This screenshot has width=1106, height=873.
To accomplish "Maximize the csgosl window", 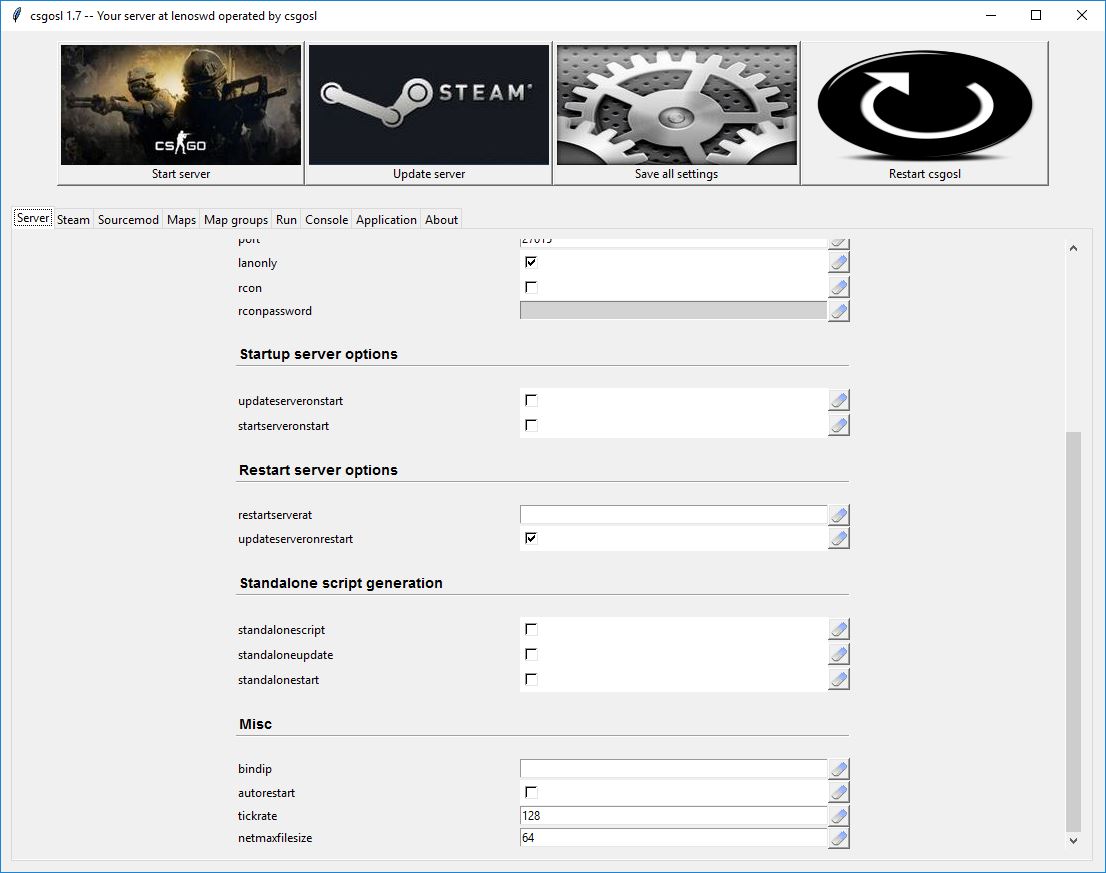I will click(x=1035, y=16).
